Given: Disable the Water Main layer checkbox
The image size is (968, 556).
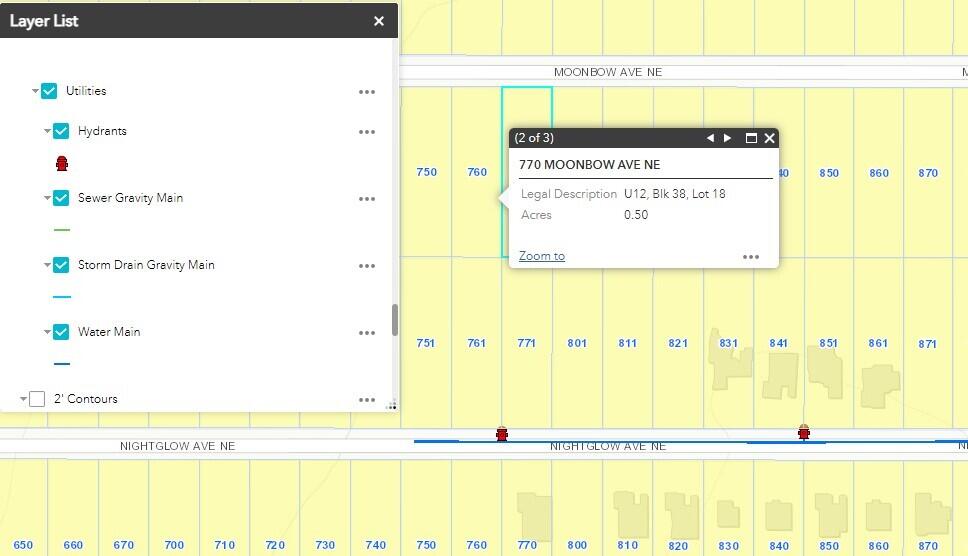Looking at the screenshot, I should pos(61,332).
